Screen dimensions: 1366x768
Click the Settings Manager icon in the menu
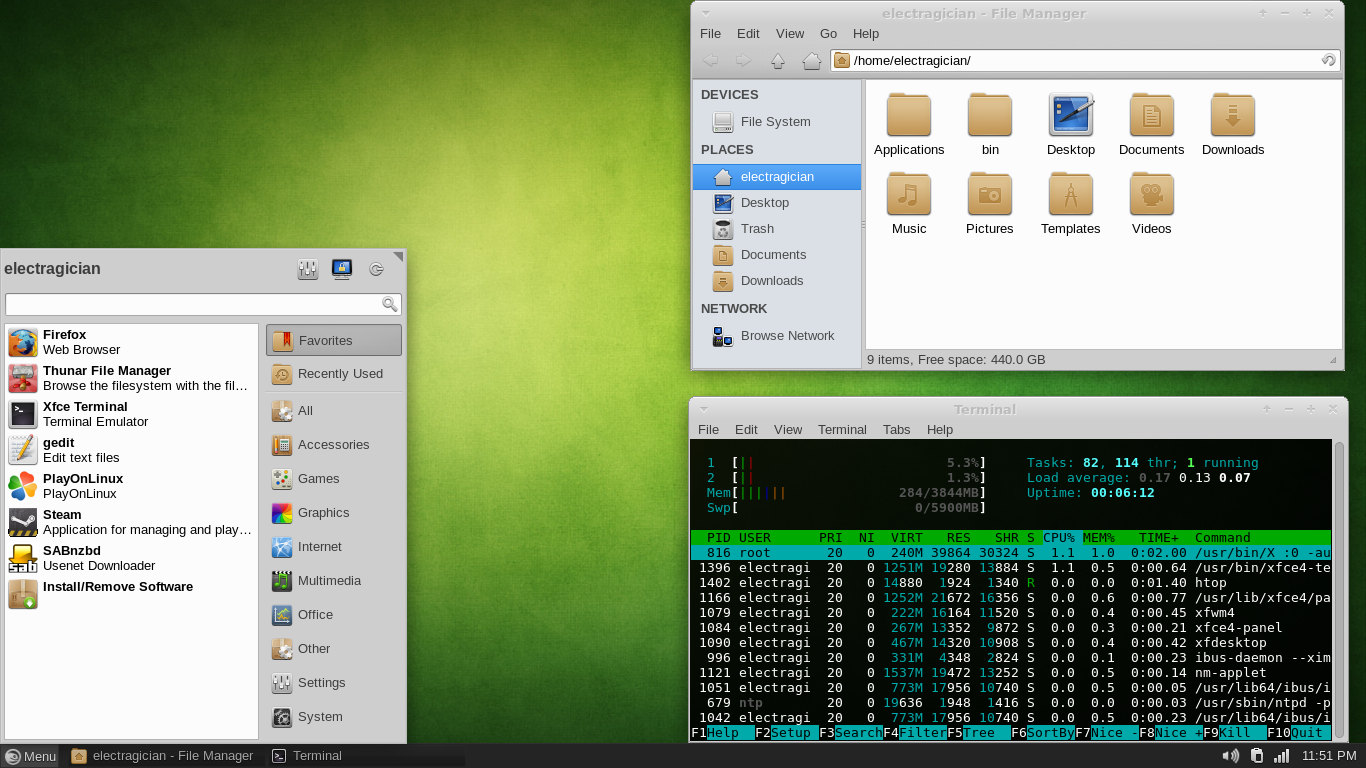(x=307, y=268)
